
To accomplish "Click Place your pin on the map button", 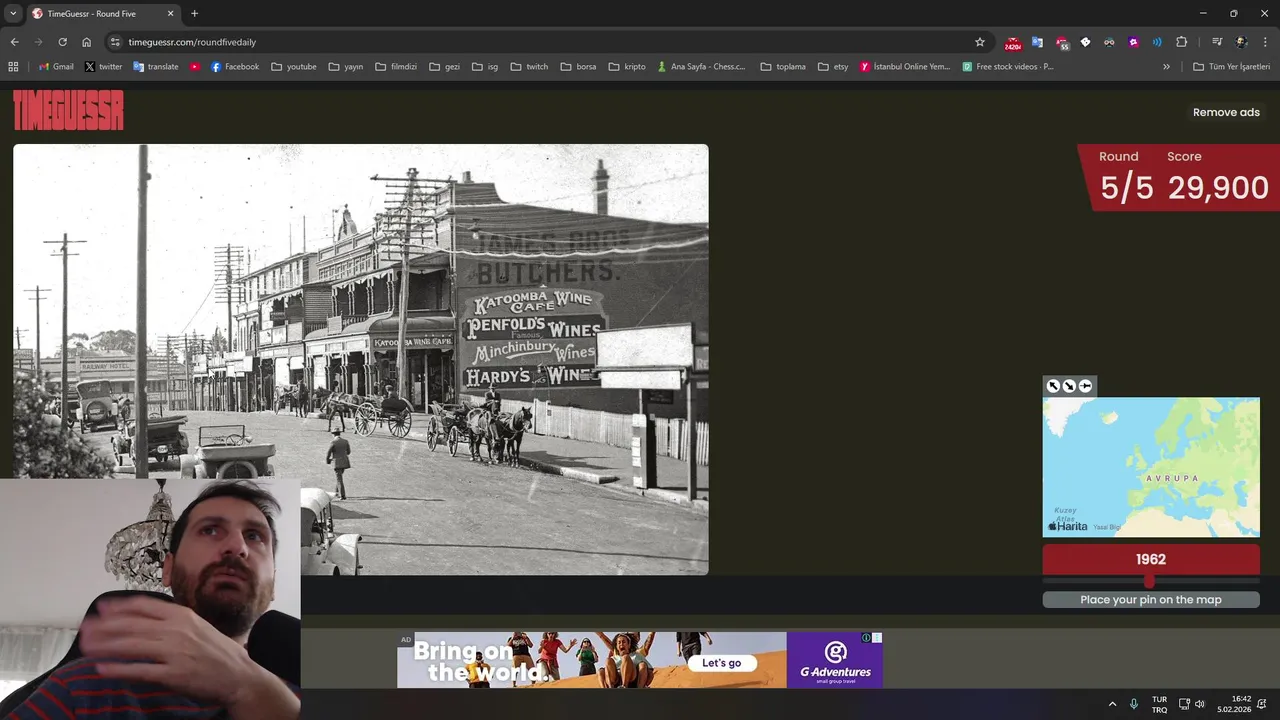I will coord(1151,600).
